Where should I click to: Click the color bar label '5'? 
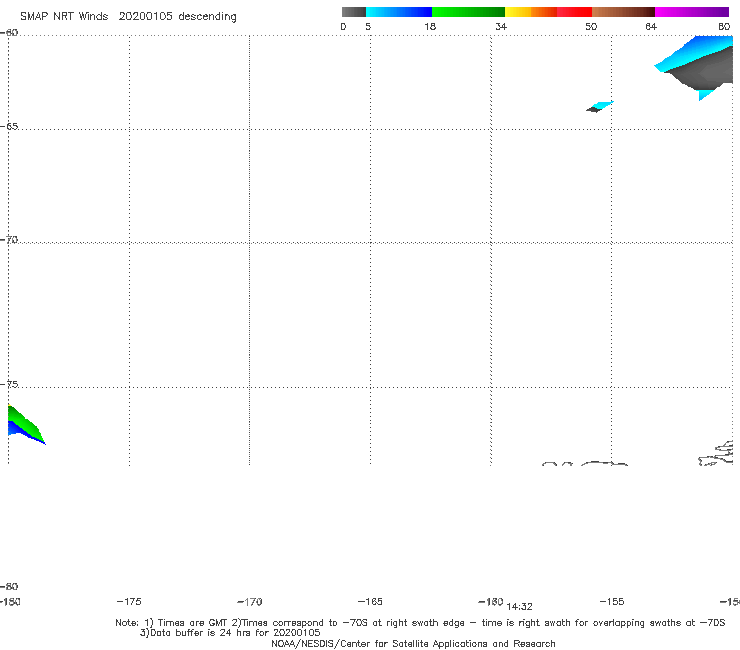(368, 27)
